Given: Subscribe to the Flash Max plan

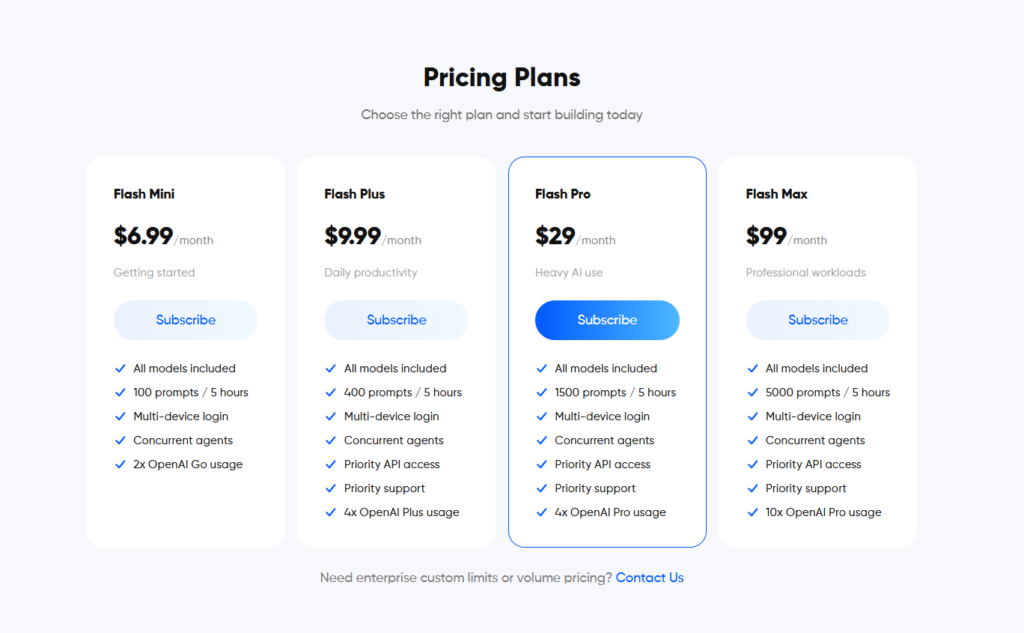Looking at the screenshot, I should (818, 320).
